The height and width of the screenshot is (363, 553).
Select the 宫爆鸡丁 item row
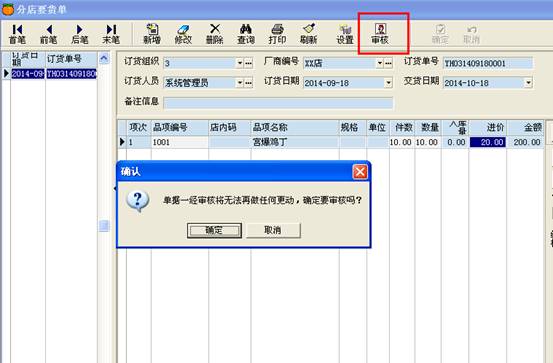coord(331,142)
